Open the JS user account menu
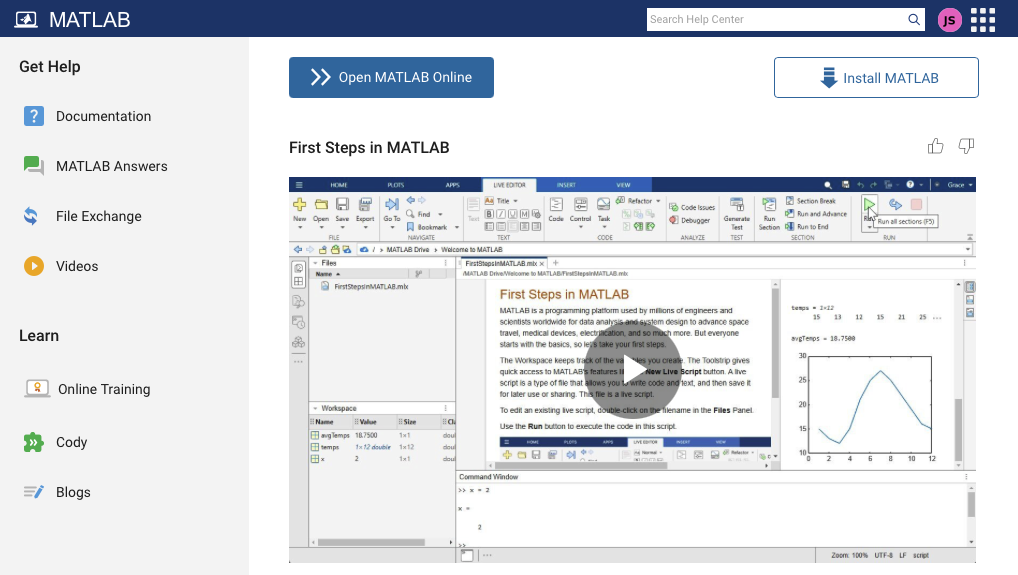The image size is (1018, 575). (x=950, y=19)
